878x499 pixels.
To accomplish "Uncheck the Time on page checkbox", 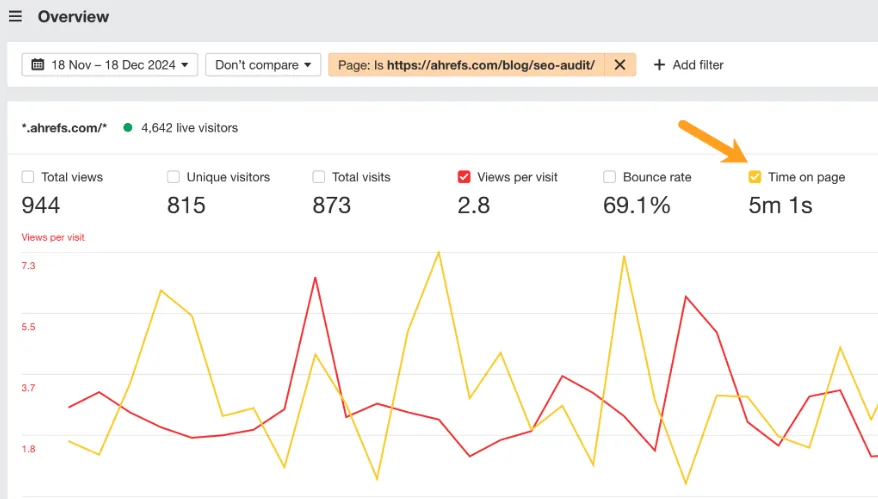I will tap(755, 177).
